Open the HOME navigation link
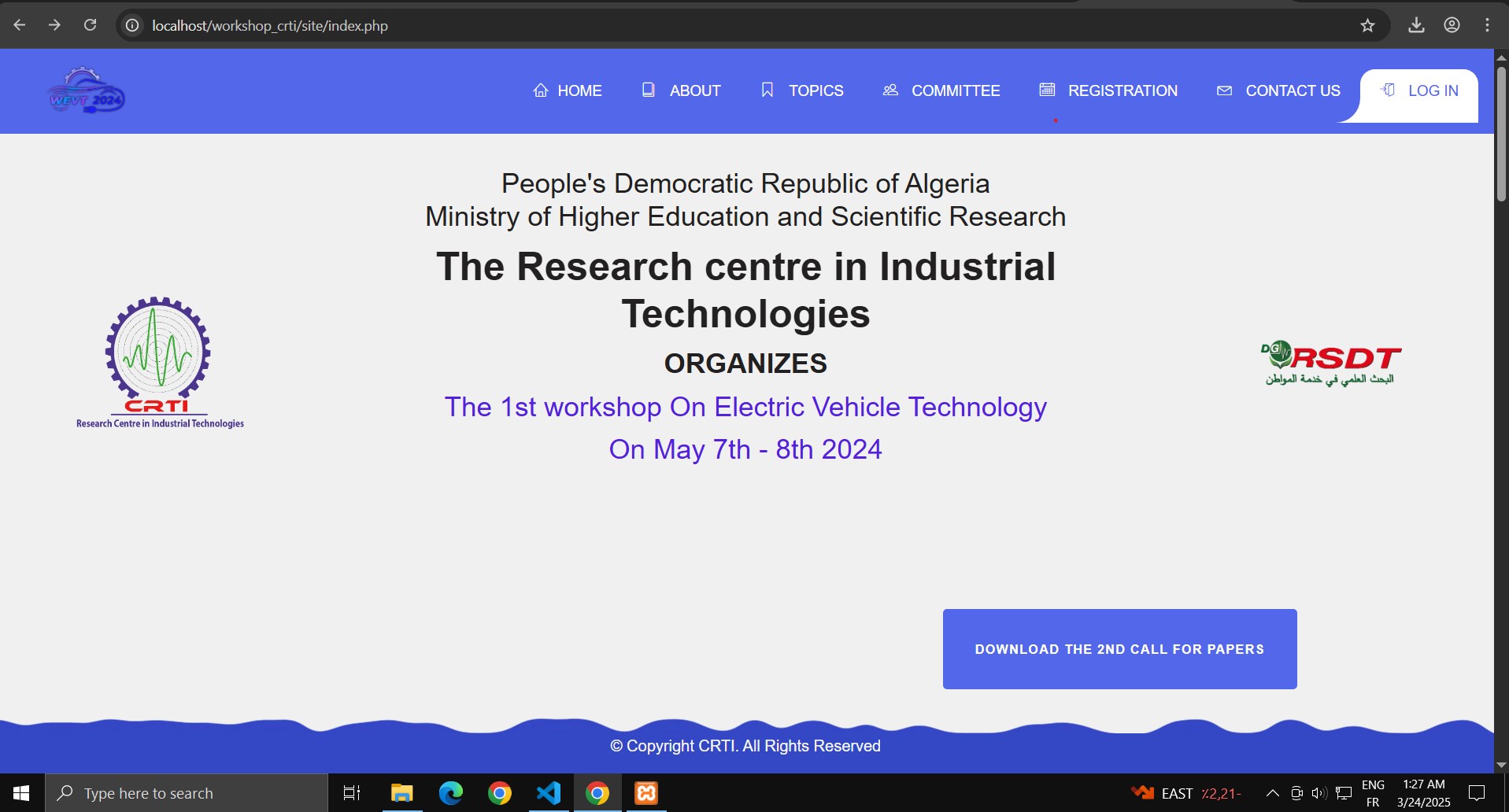1509x812 pixels. point(568,91)
